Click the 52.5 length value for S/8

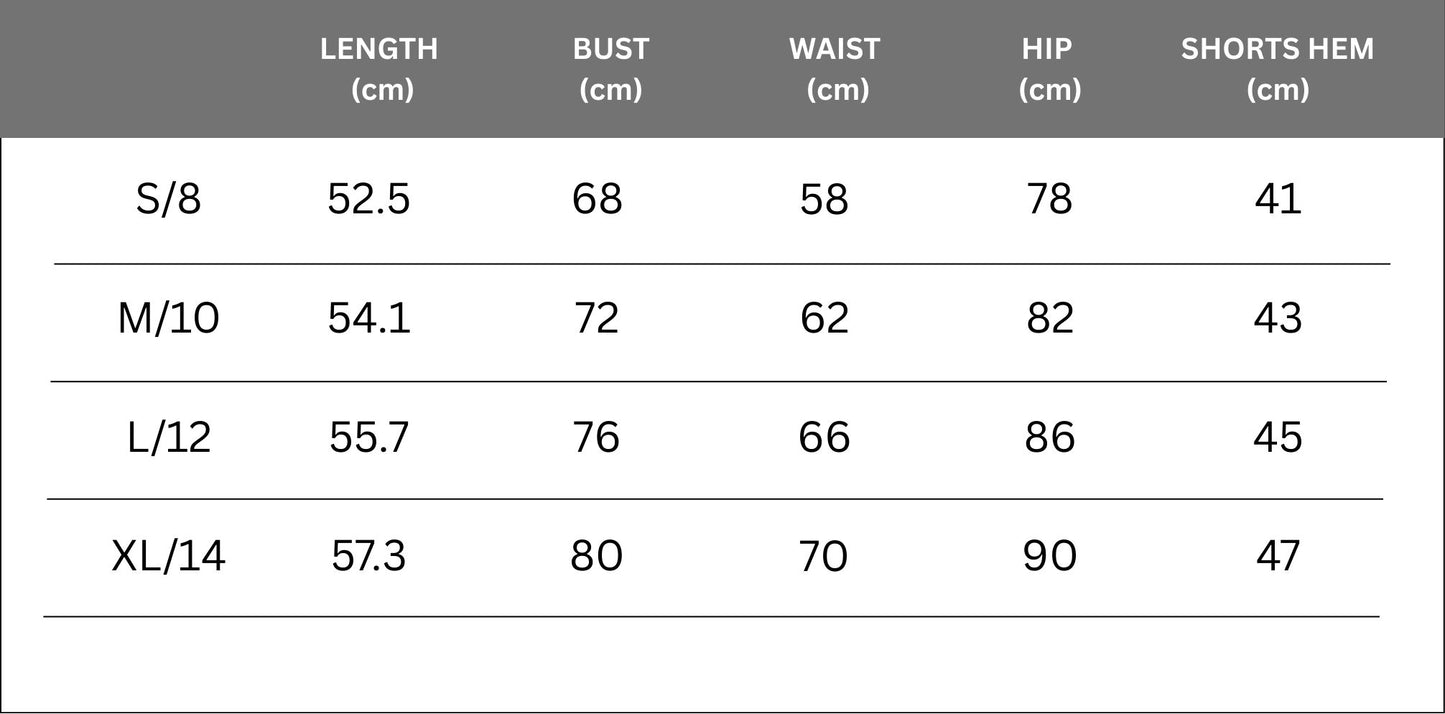coord(369,199)
